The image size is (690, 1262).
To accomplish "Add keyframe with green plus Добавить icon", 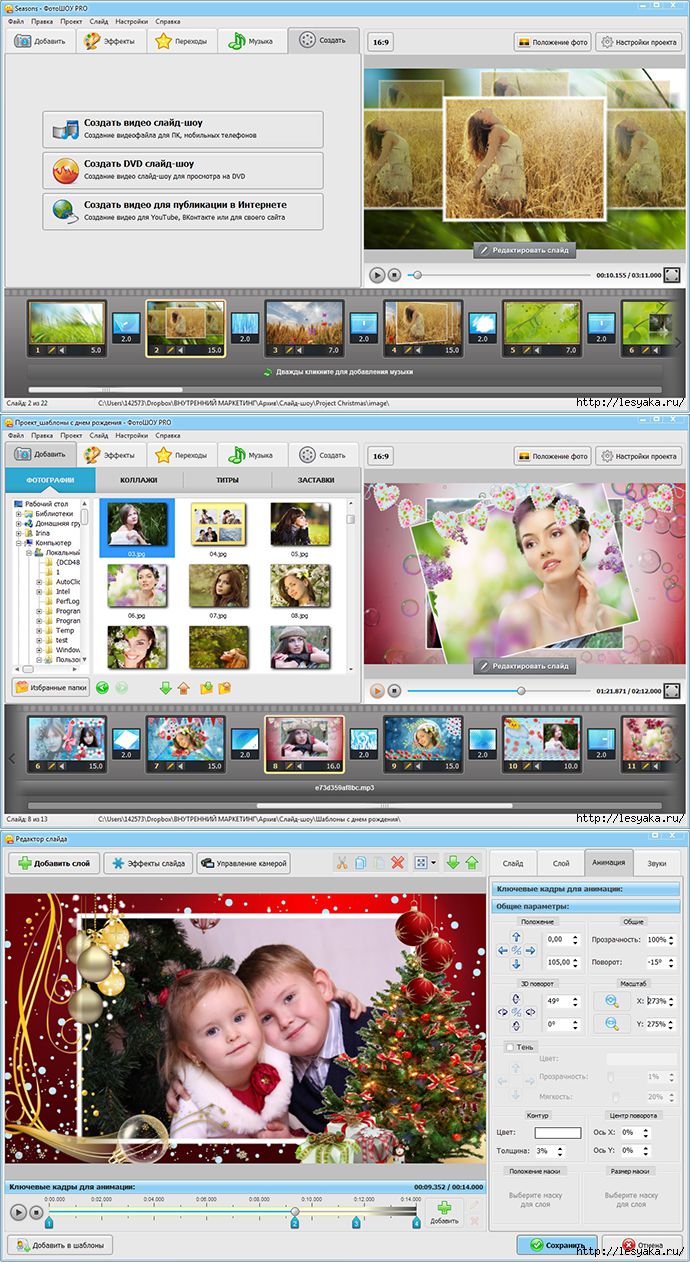I will pos(444,1212).
